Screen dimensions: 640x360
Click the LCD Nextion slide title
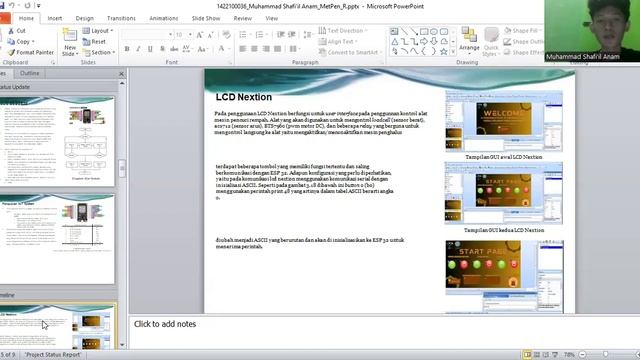pos(244,97)
